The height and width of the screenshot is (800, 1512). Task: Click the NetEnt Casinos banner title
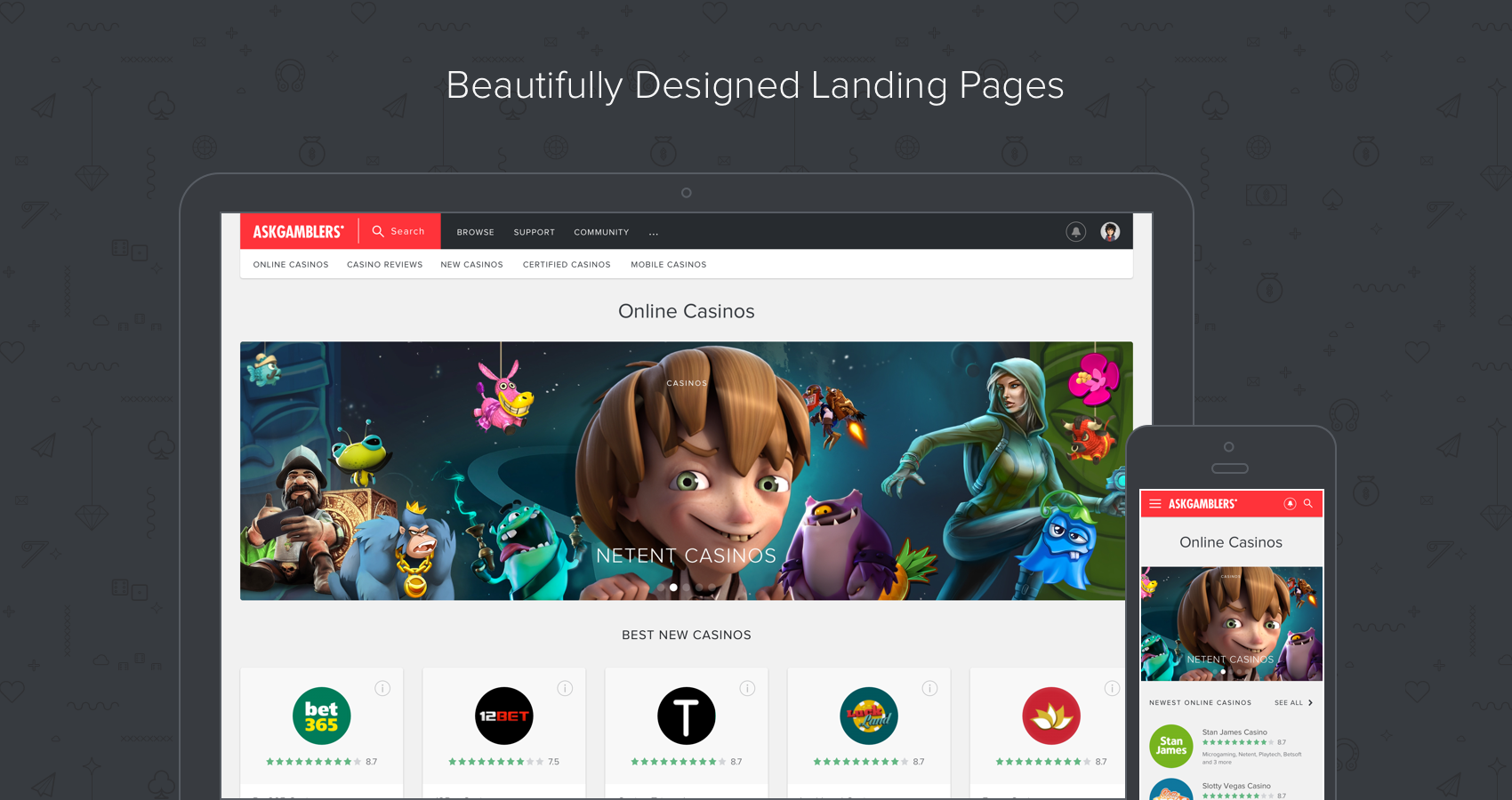[686, 556]
